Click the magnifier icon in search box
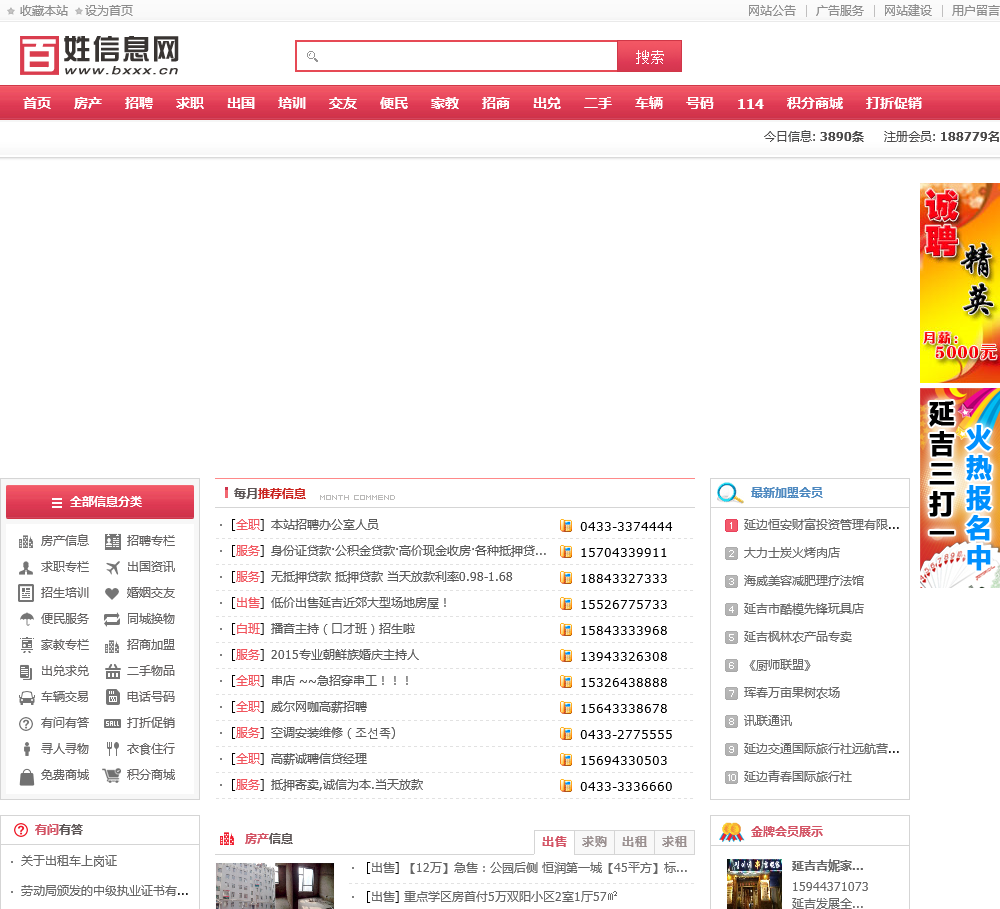 [x=312, y=56]
